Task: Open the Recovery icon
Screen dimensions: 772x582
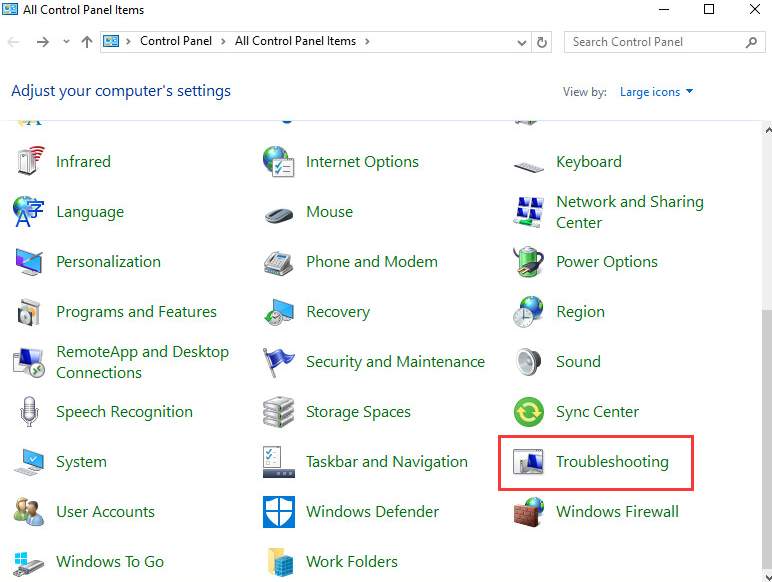Action: (x=279, y=312)
